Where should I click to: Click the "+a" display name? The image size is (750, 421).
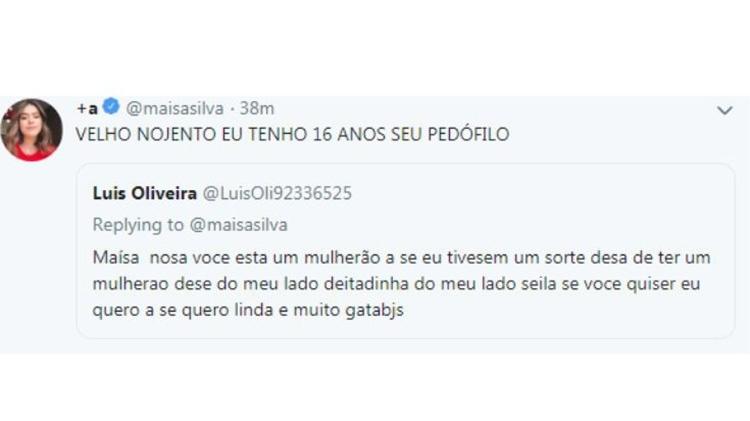(90, 108)
